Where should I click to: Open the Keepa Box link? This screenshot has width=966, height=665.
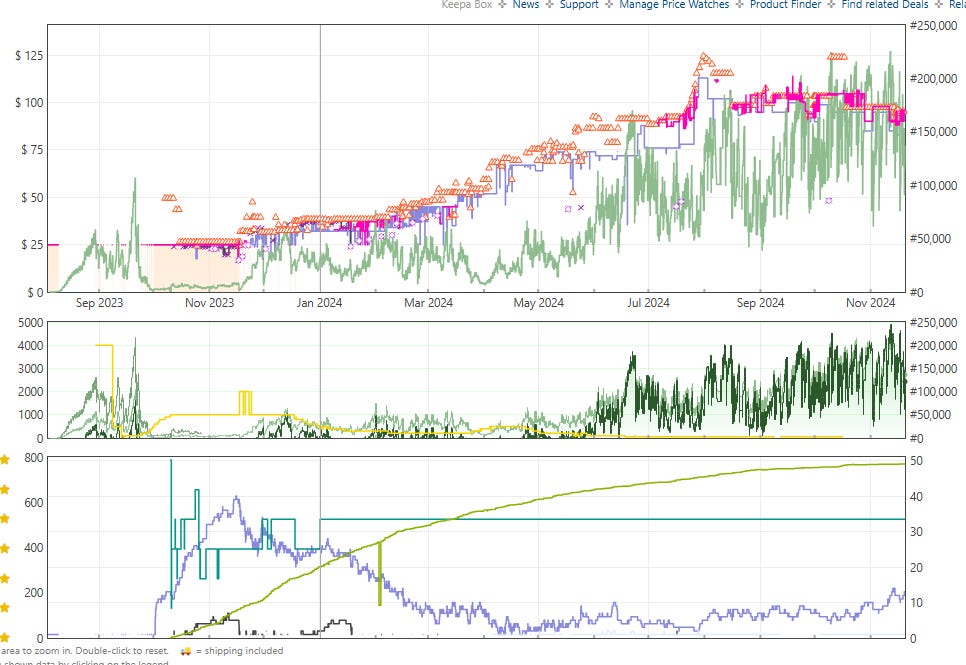[466, 4]
